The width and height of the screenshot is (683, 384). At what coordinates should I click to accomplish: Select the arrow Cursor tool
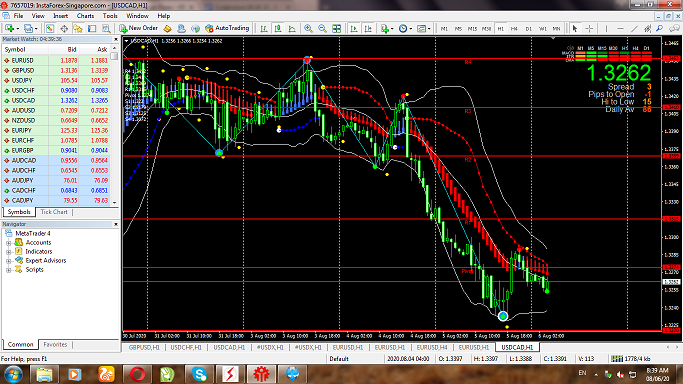pos(575,28)
